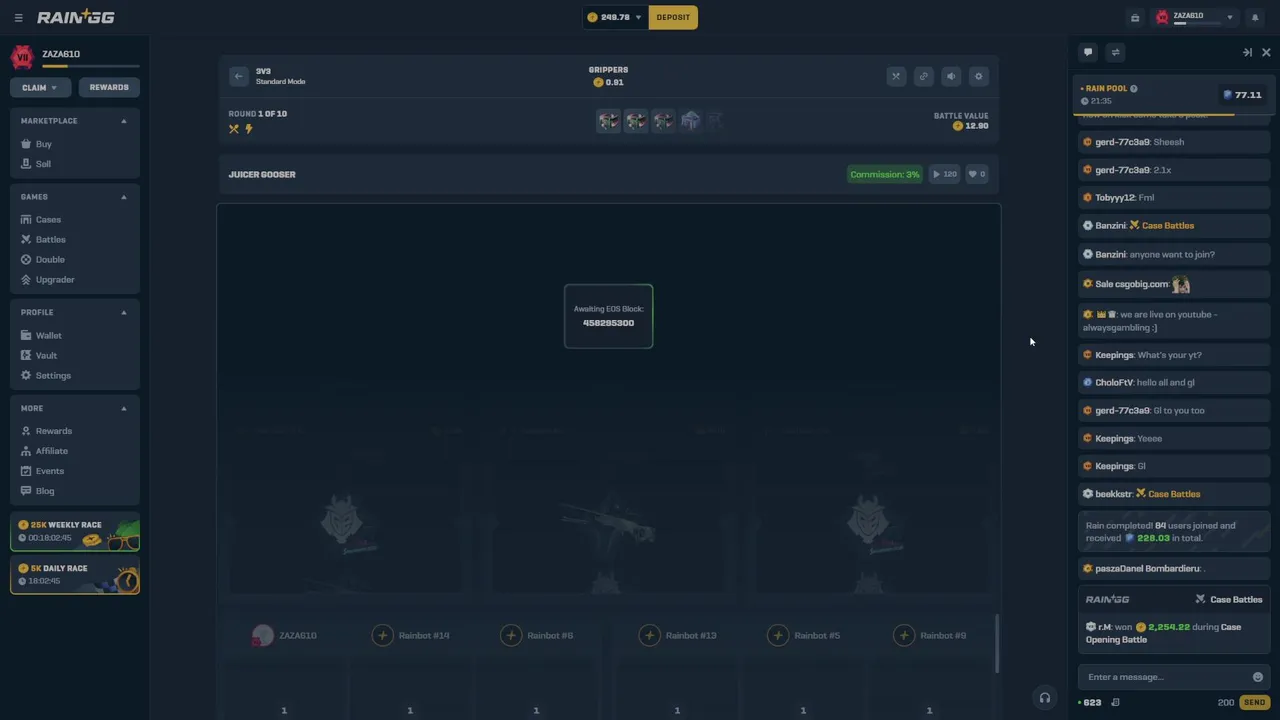Screen dimensions: 1280x720
Task: Click the ZAZA610 player slot in the battle
Action: point(284,636)
